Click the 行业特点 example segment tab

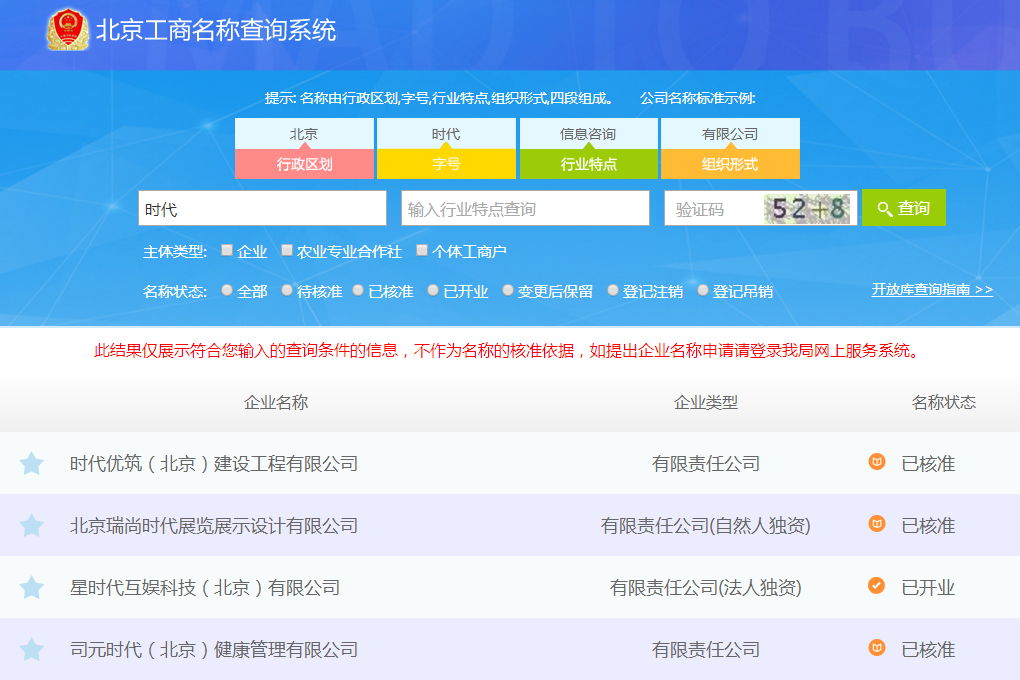point(588,164)
